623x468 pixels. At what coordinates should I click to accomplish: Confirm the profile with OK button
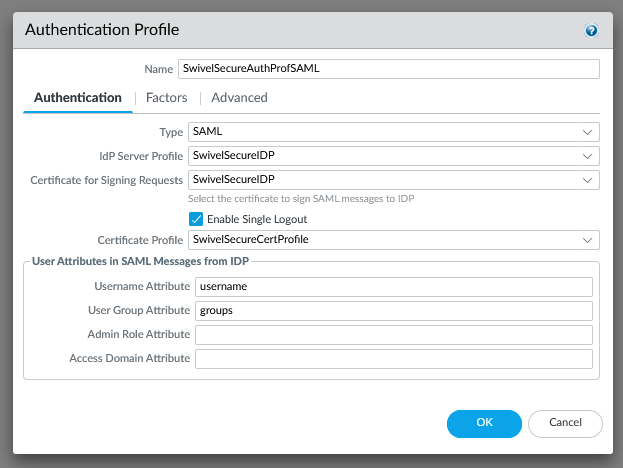pyautogui.click(x=484, y=423)
